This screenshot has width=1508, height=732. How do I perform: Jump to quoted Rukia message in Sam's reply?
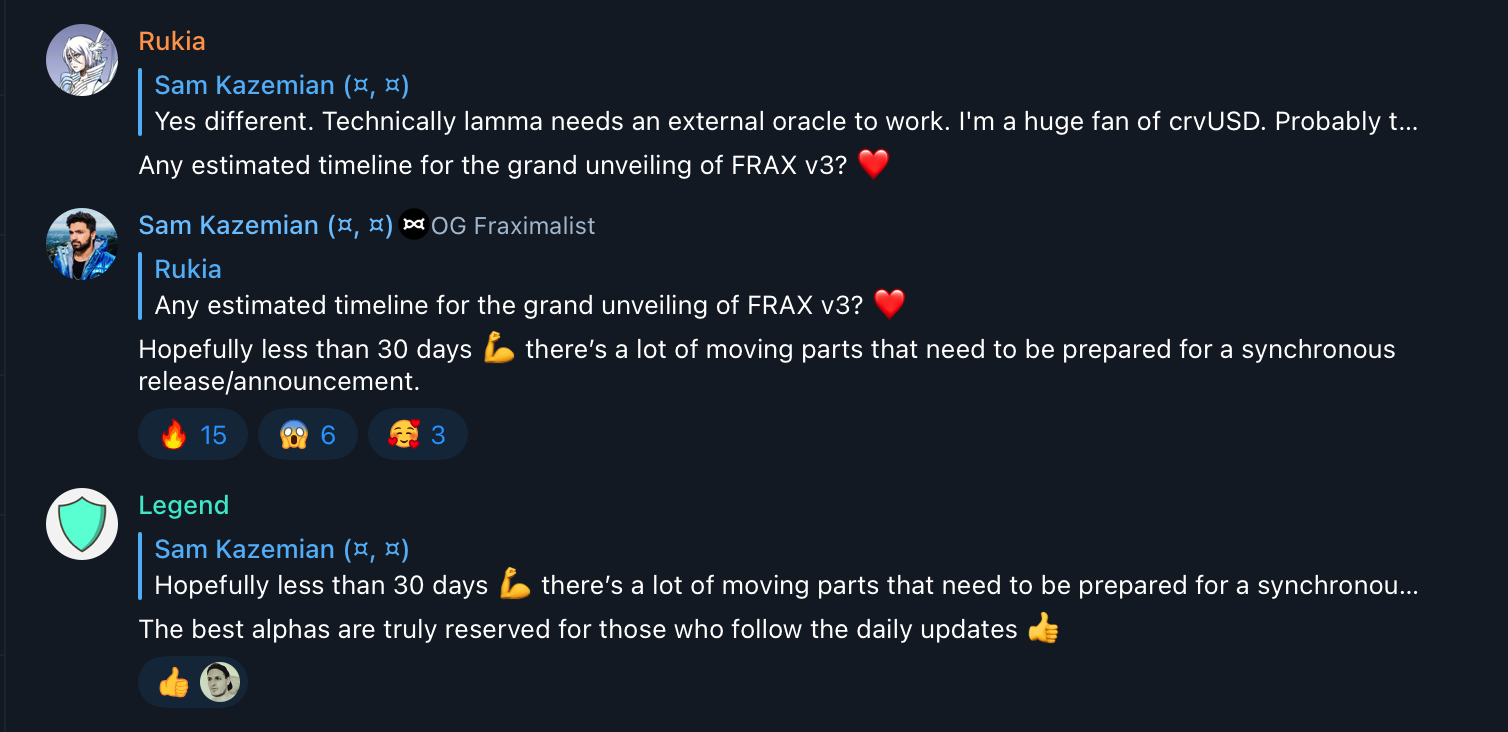(520, 288)
